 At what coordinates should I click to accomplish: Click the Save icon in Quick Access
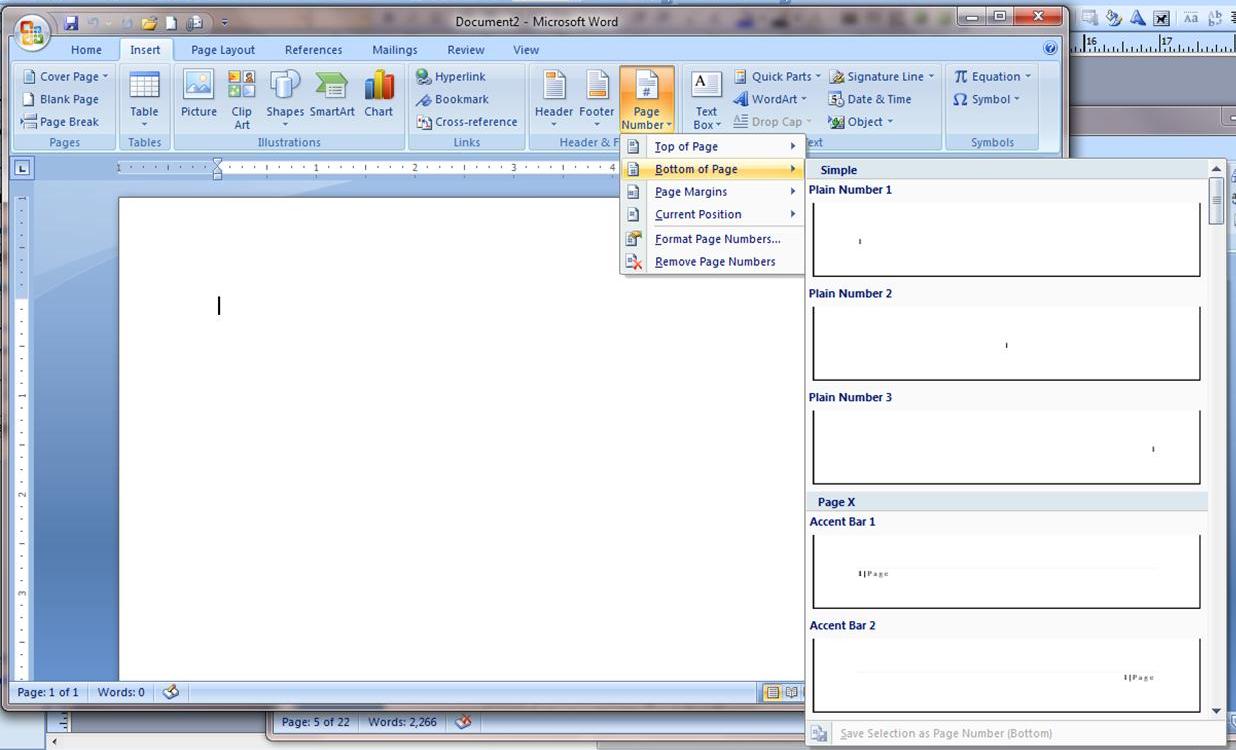coord(71,22)
